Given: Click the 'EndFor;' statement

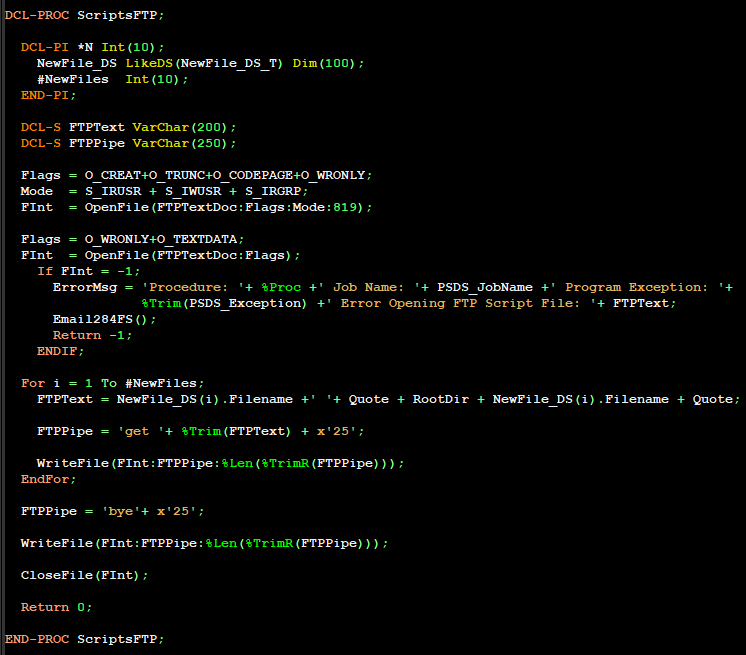Looking at the screenshot, I should point(48,479).
